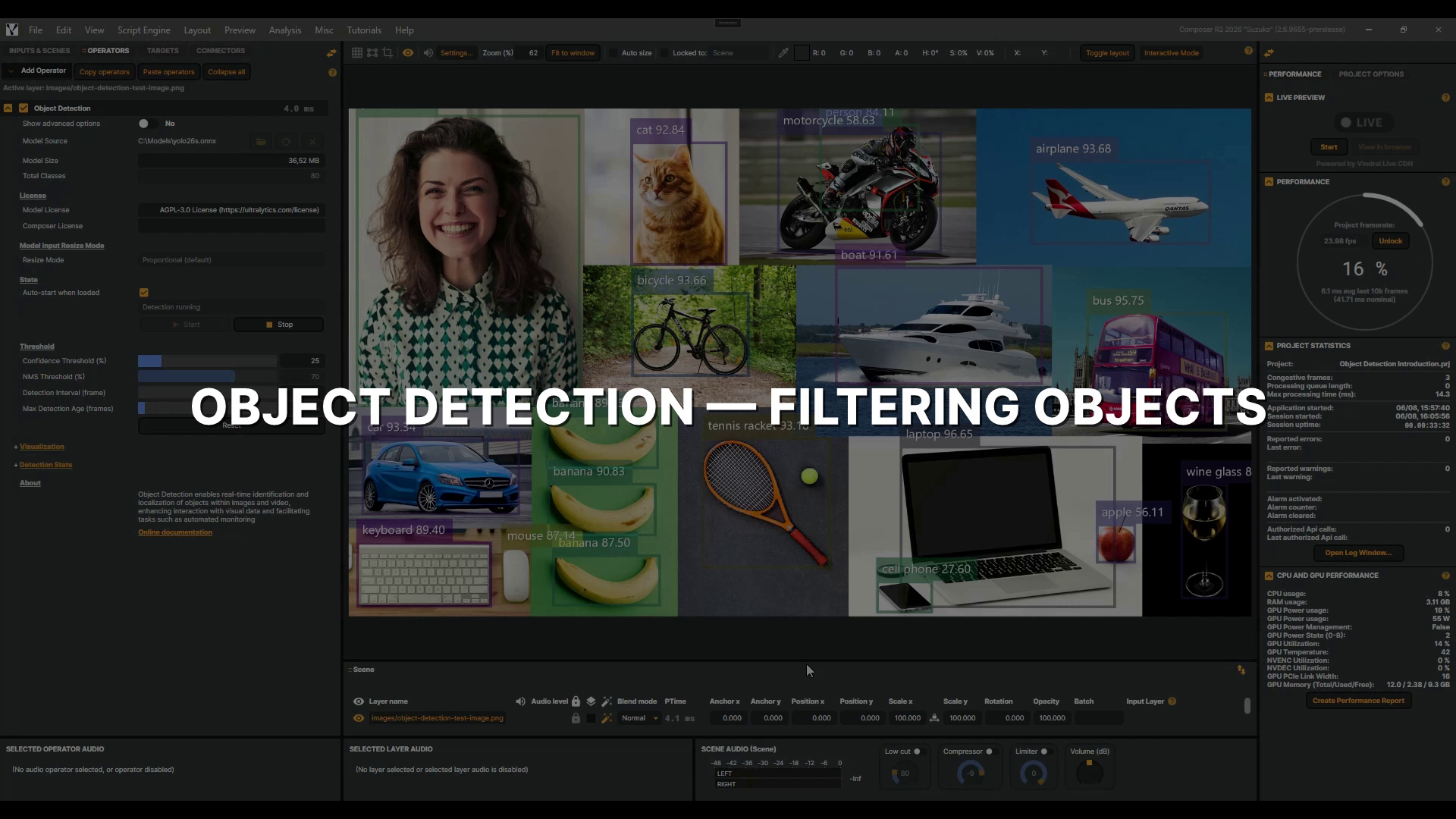
Task: Click the Stop detection button
Action: tap(278, 325)
